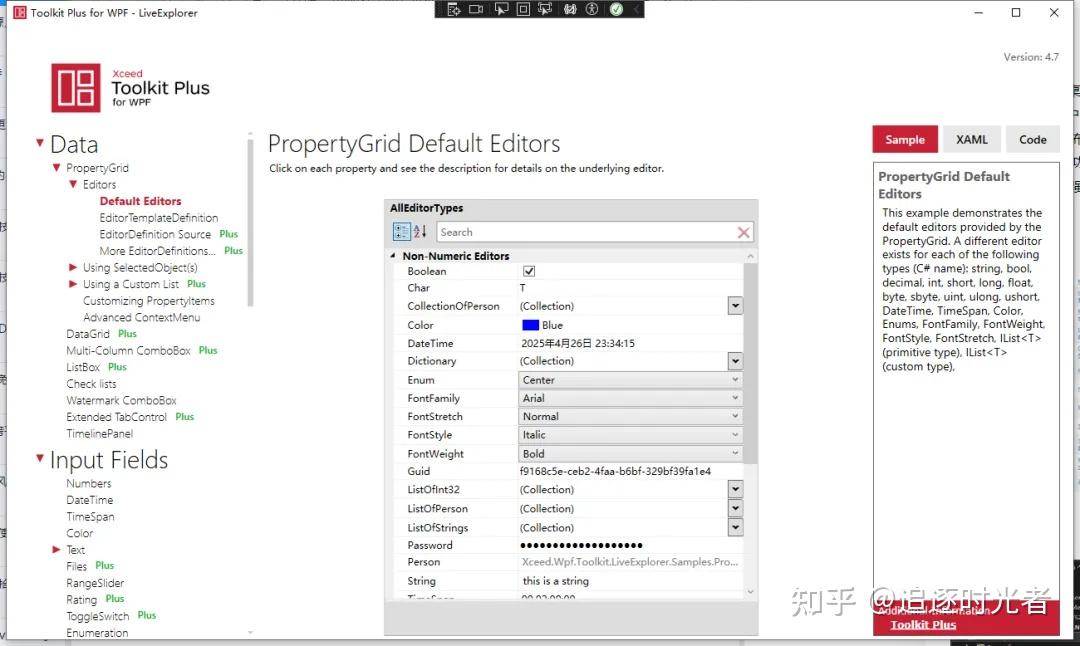Click the accessibility person icon in the overlay toolbar
The width and height of the screenshot is (1080, 646).
(x=590, y=9)
